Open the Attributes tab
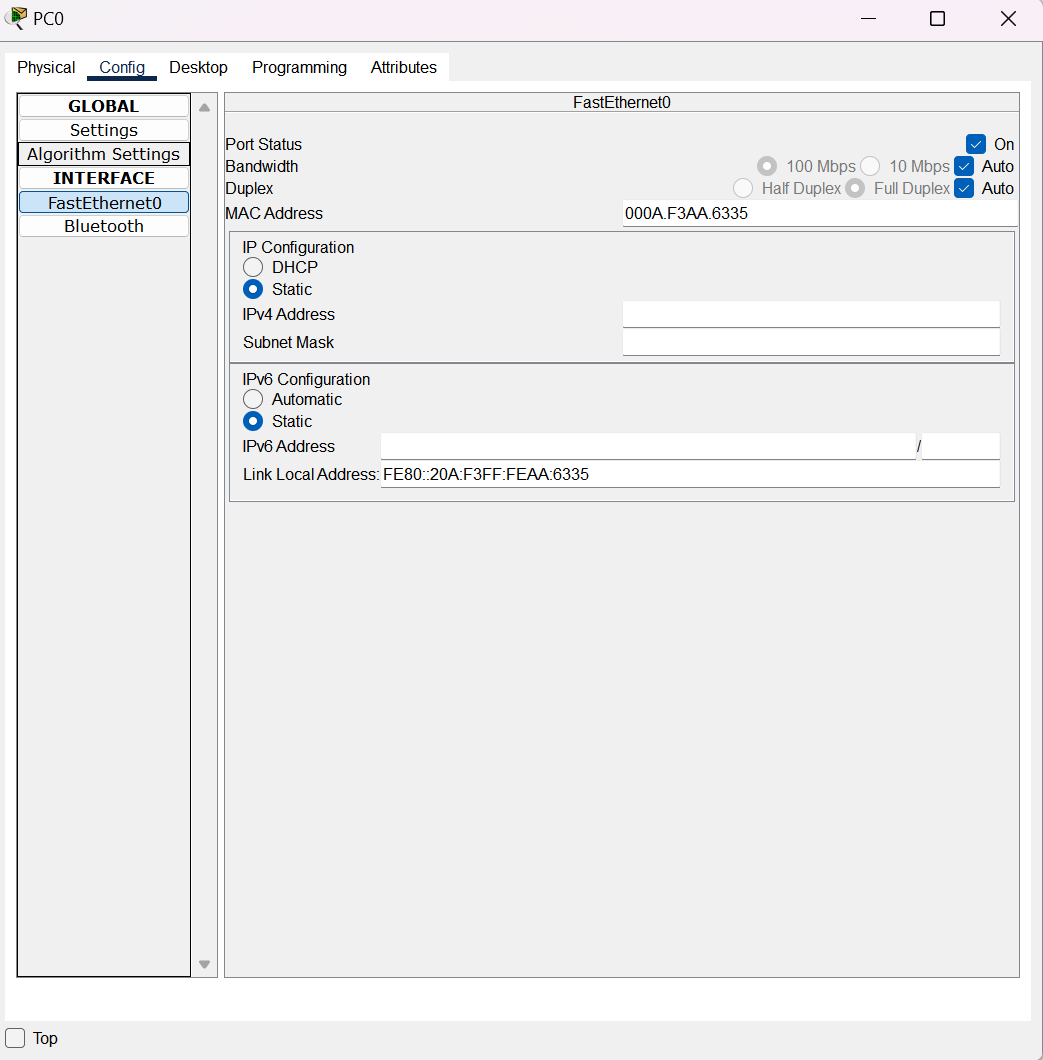The height and width of the screenshot is (1060, 1043). click(x=404, y=68)
